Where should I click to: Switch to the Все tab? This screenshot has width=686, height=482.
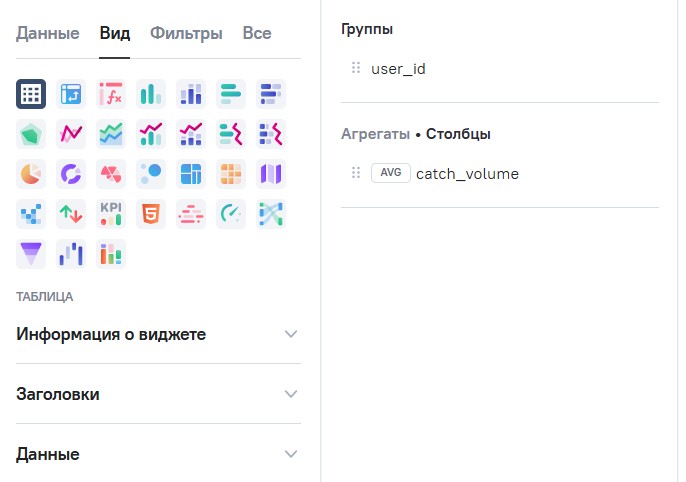256,34
